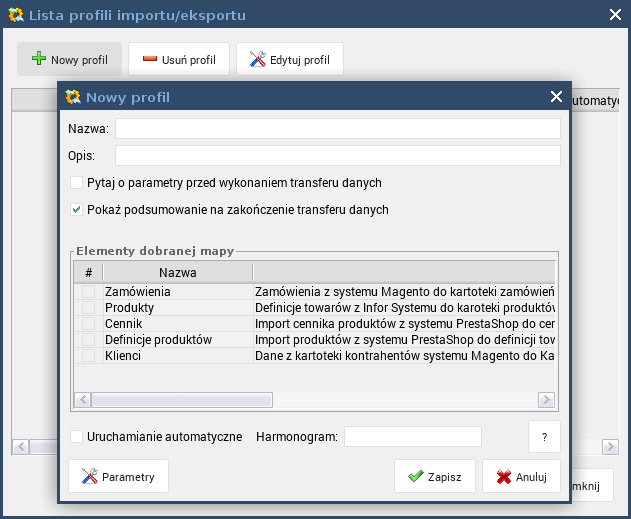Enable Uruchamianie automatyczne checkbox
This screenshot has height=519, width=631.
point(76,437)
